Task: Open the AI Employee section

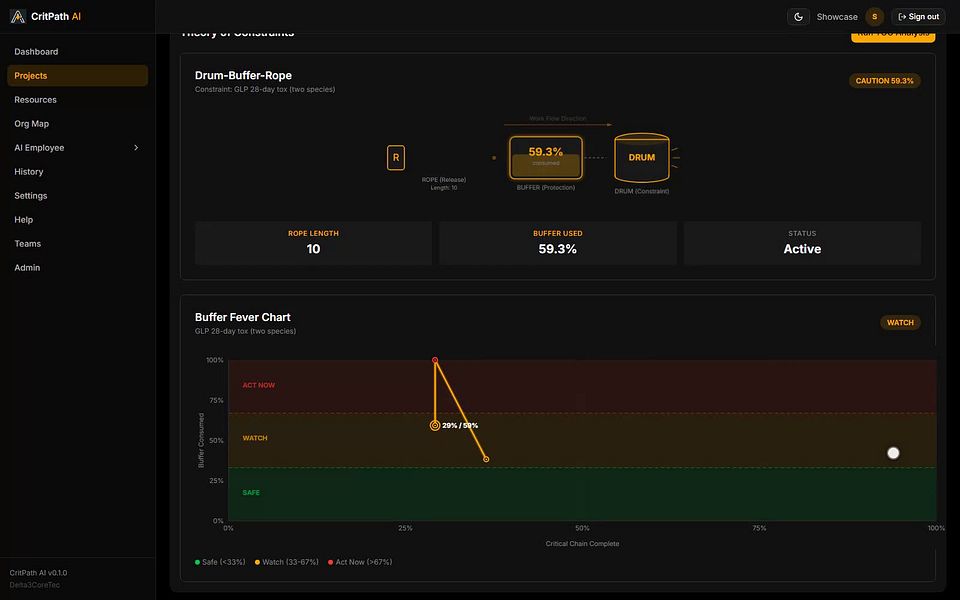Action: (77, 148)
